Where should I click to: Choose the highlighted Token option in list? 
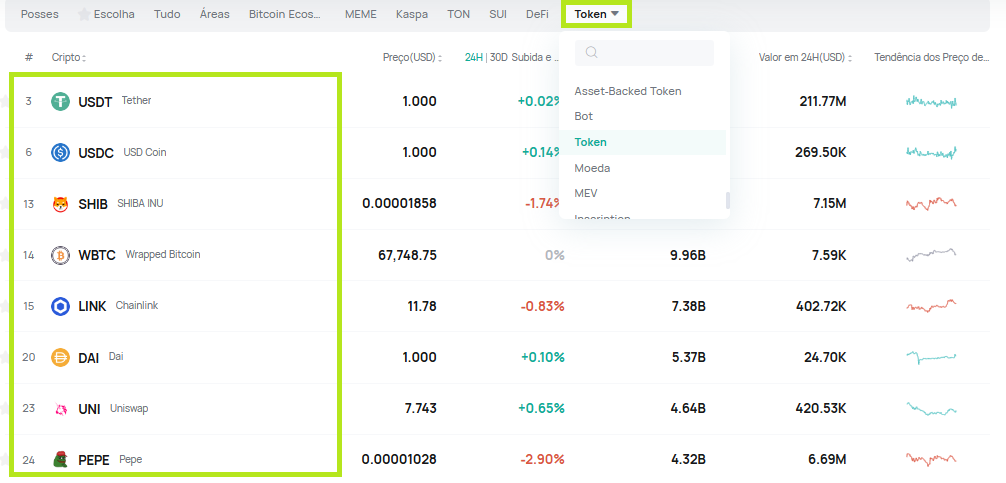[642, 142]
